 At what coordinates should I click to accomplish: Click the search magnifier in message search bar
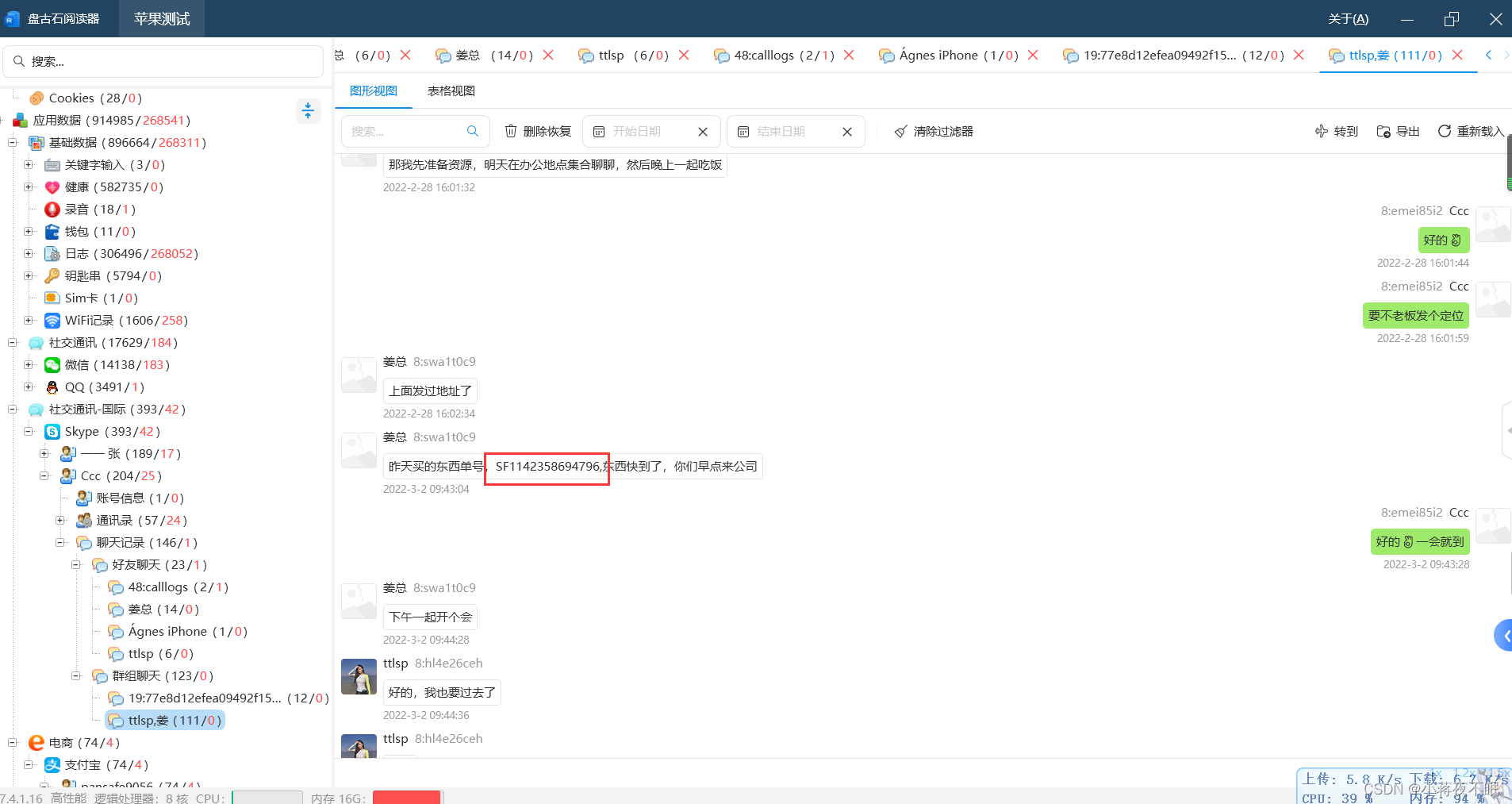pos(474,131)
